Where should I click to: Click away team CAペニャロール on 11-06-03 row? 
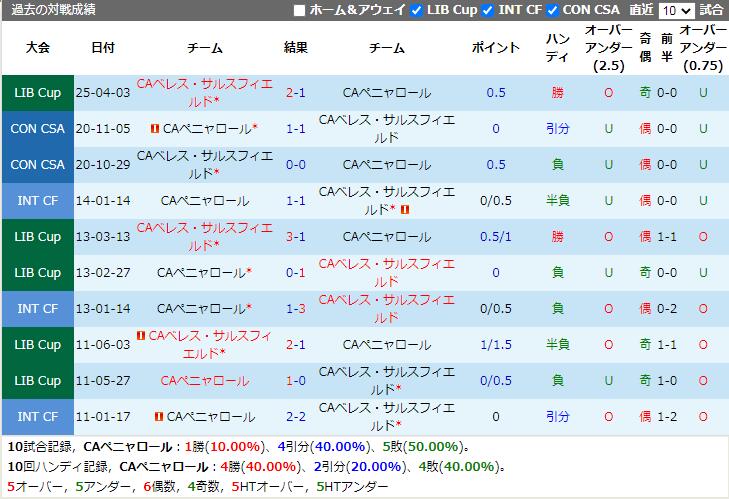point(387,345)
